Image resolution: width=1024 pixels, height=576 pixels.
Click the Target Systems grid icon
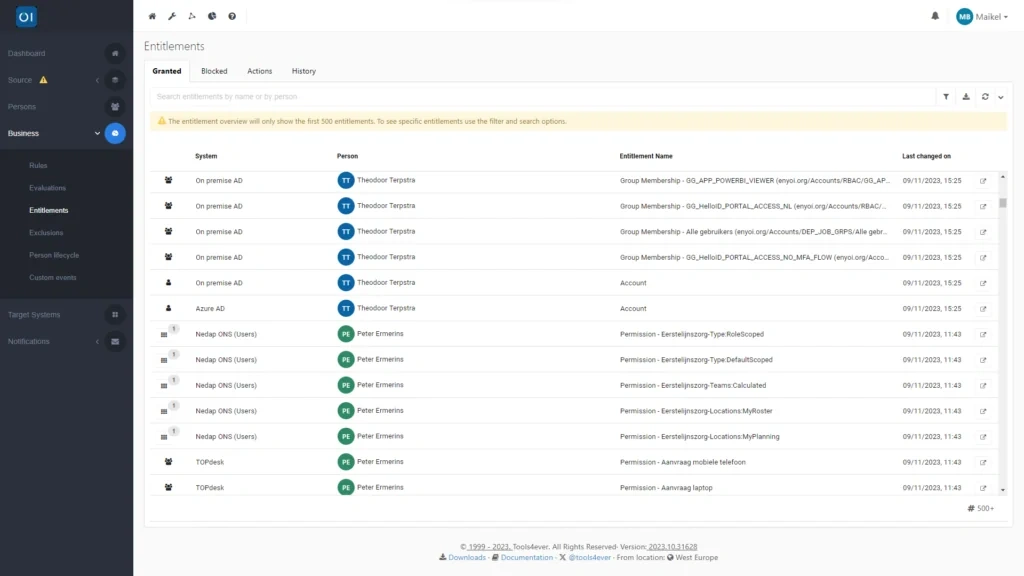click(x=115, y=315)
